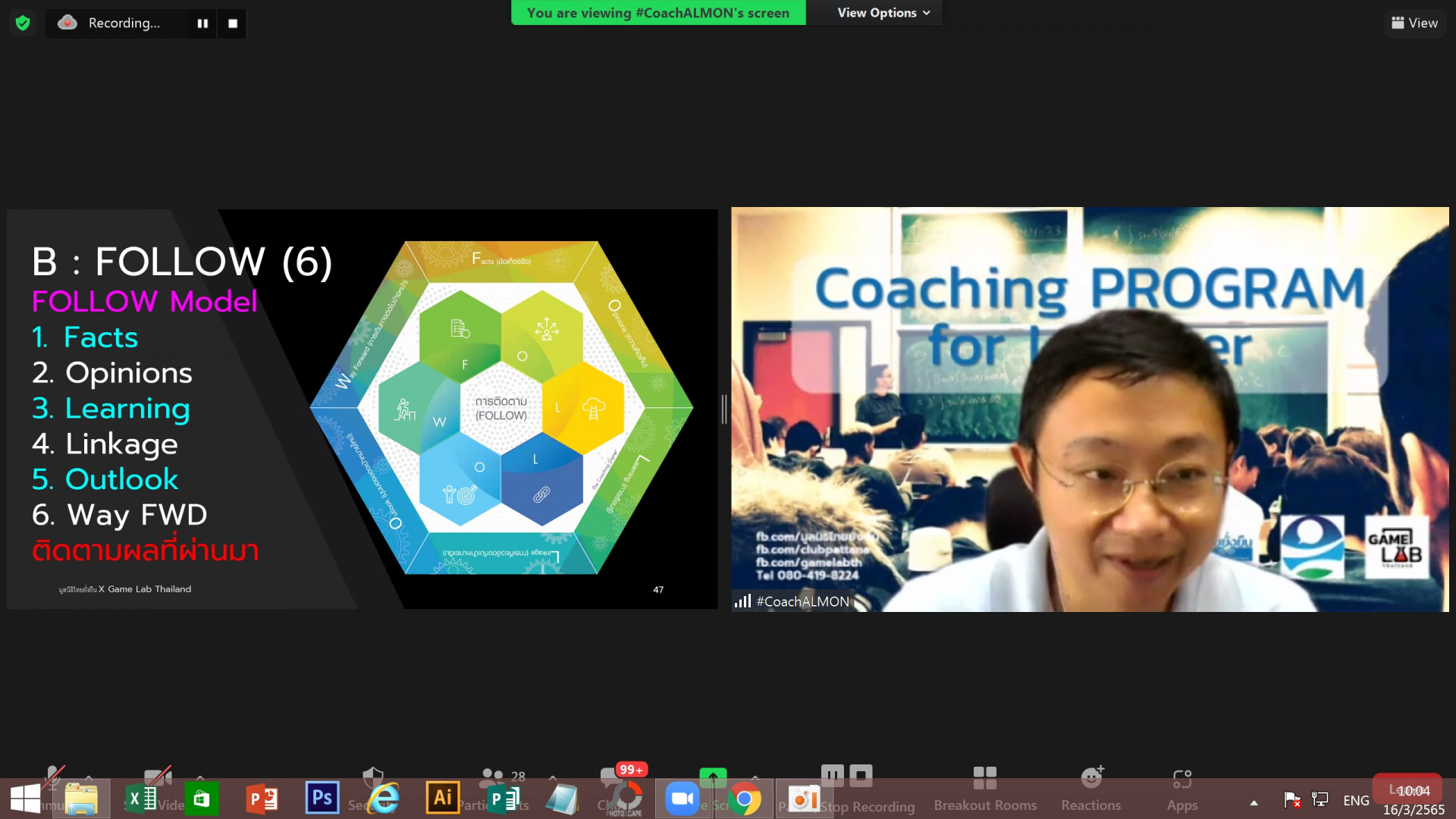Open PhotoScape from the taskbar
The height and width of the screenshot is (819, 1456).
625,799
